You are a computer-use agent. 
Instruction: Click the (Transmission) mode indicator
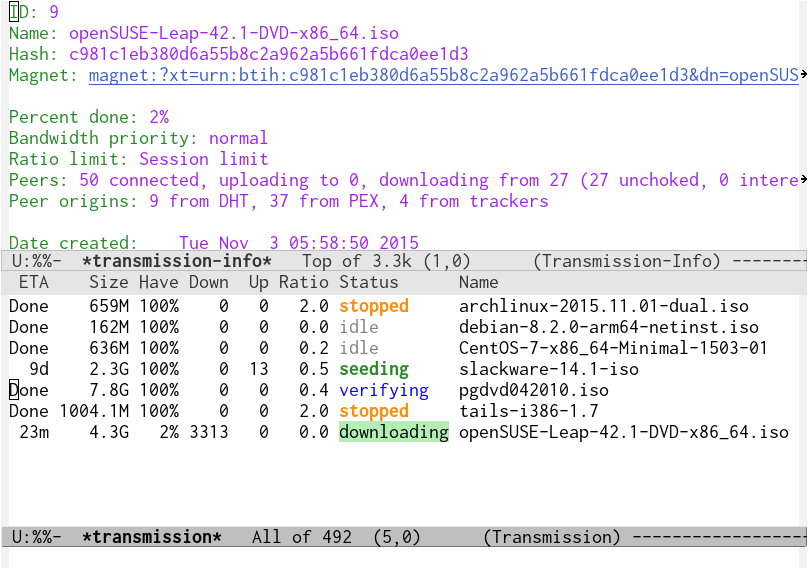[552, 538]
